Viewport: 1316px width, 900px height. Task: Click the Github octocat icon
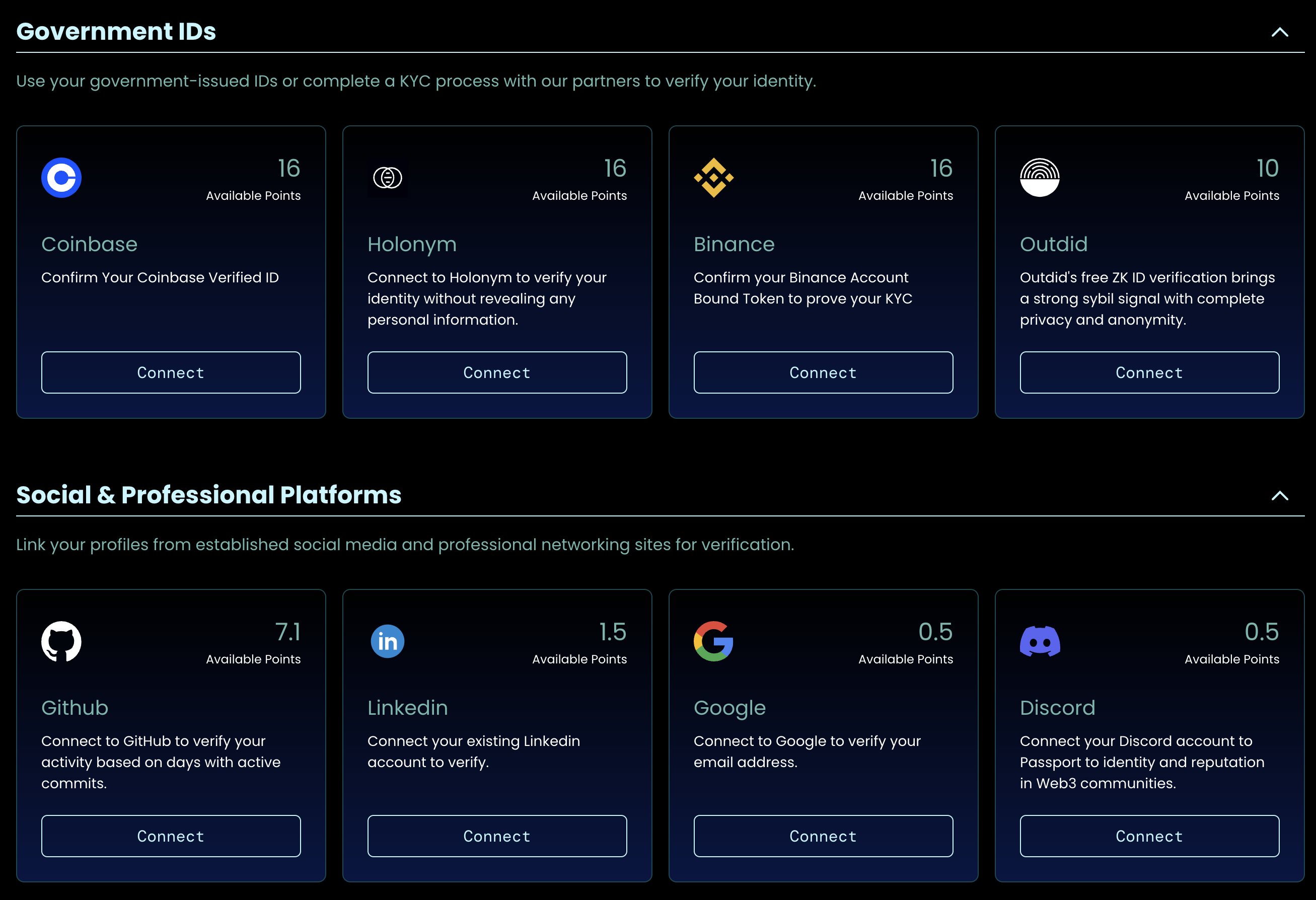pos(61,641)
